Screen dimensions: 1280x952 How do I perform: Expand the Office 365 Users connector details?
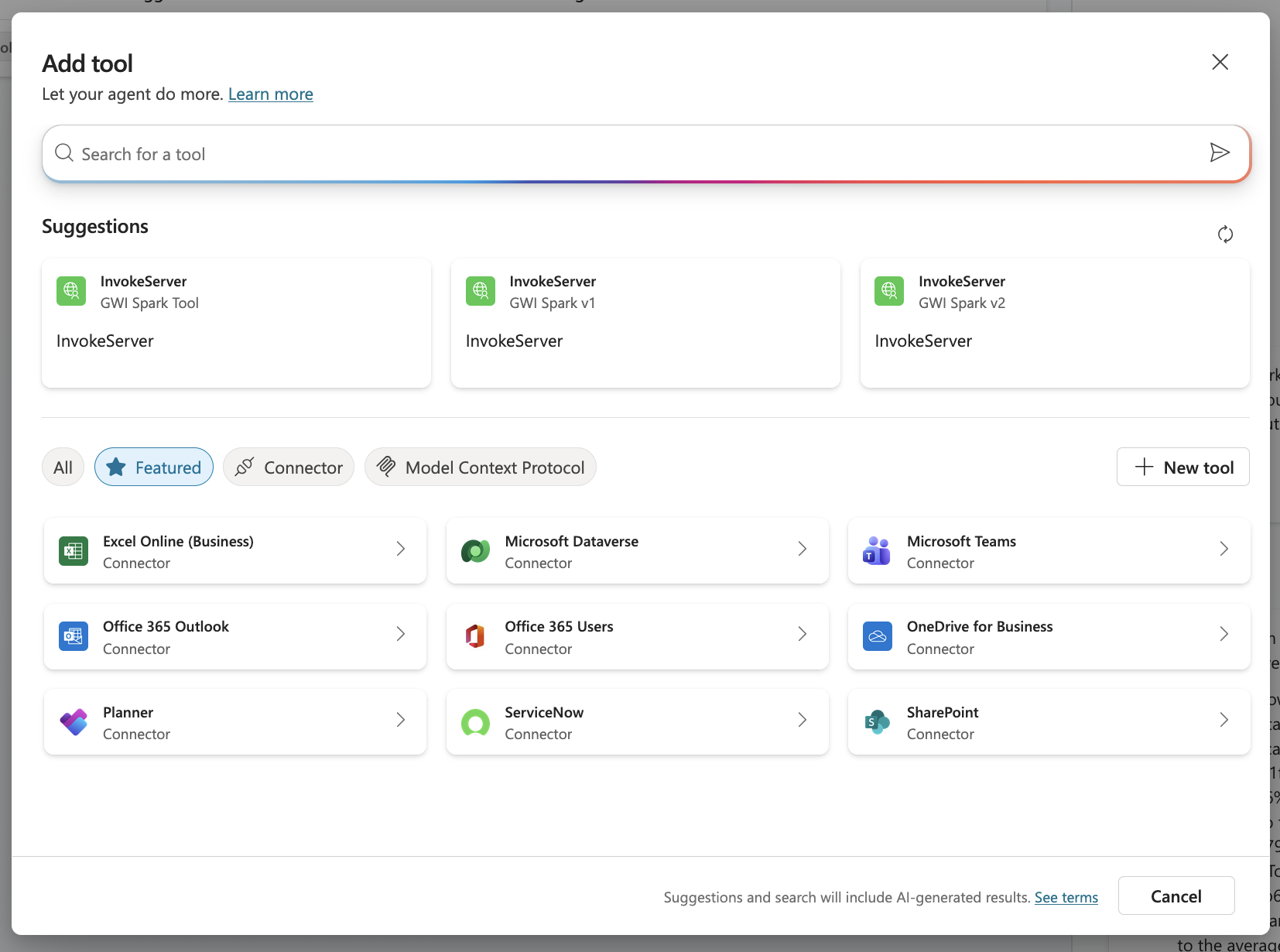802,635
